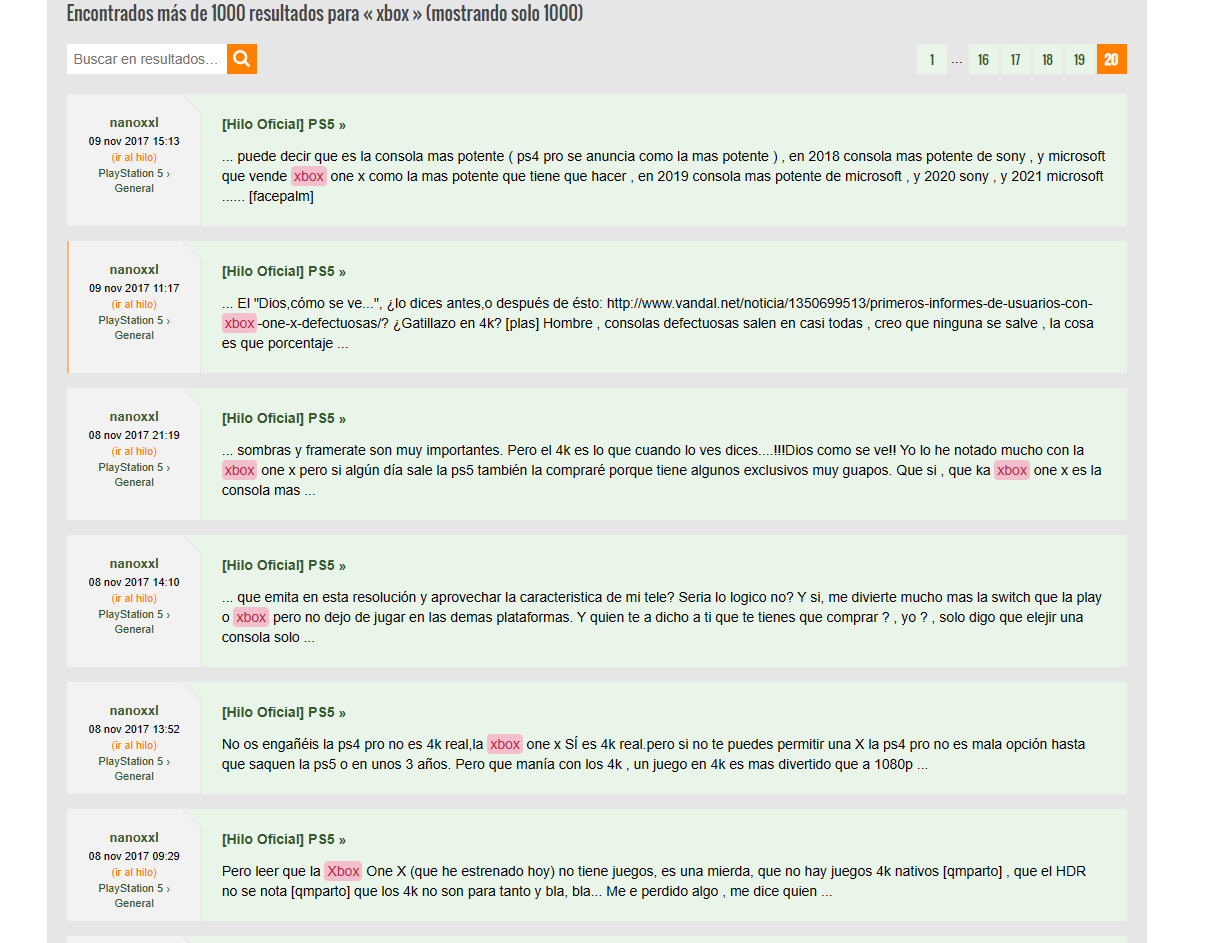Screen dimensions: 1218x943
Task: Open 'General' subforum on the 08 nov 14:10 post
Action: point(134,629)
